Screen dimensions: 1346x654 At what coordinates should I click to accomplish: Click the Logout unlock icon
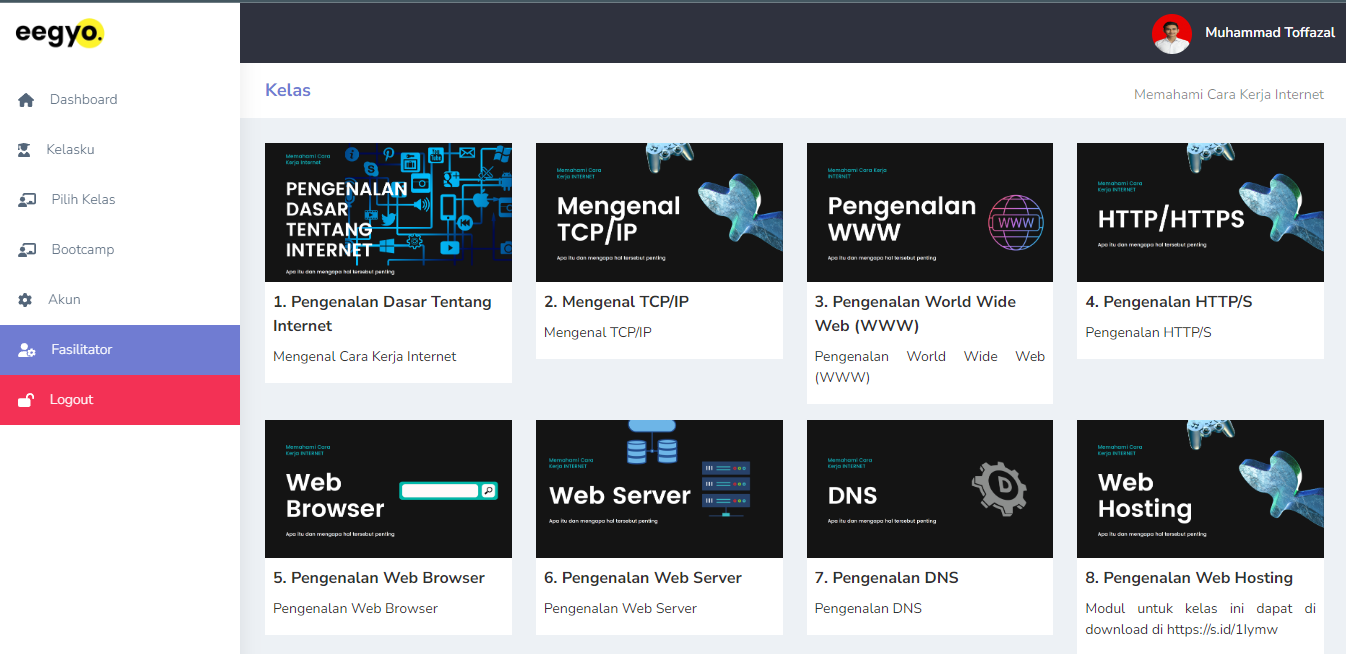click(x=27, y=400)
